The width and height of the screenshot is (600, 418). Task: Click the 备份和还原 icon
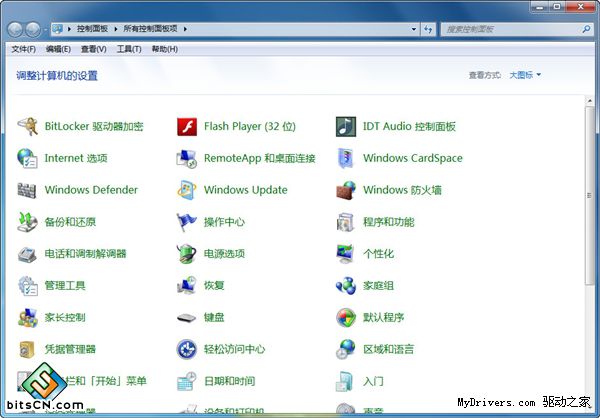coord(28,222)
